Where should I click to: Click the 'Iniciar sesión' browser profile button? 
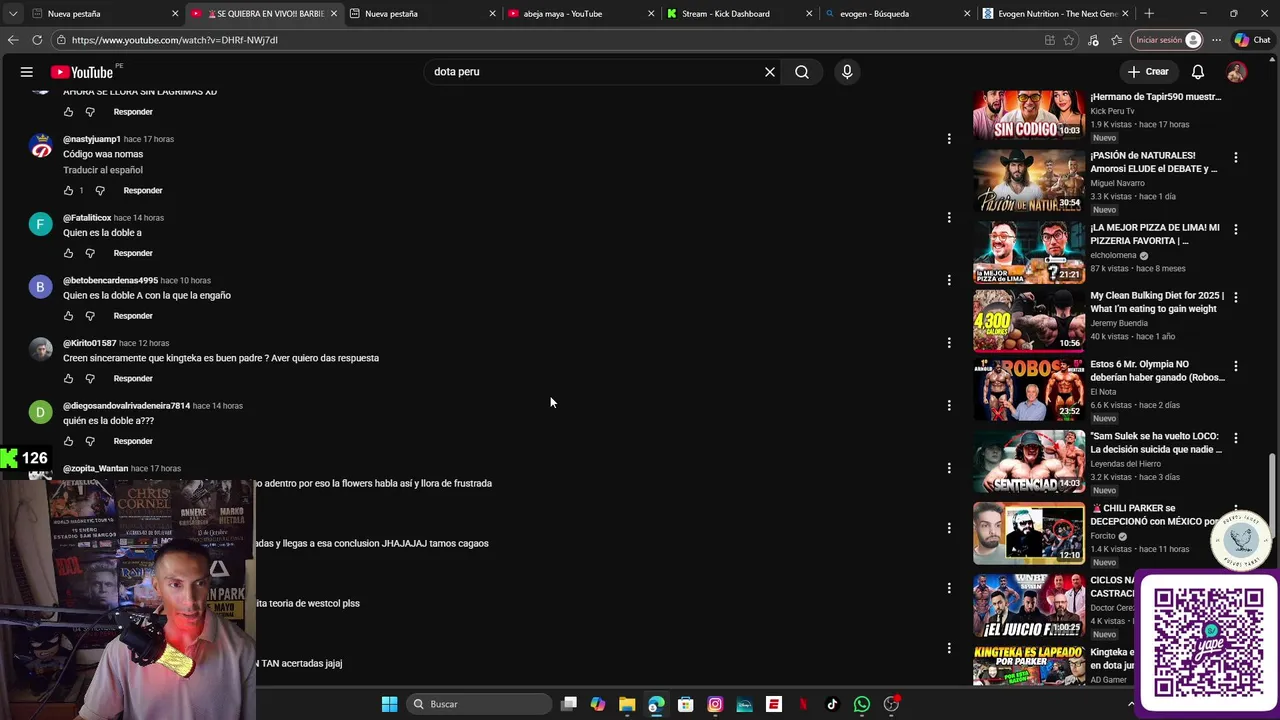(1167, 40)
